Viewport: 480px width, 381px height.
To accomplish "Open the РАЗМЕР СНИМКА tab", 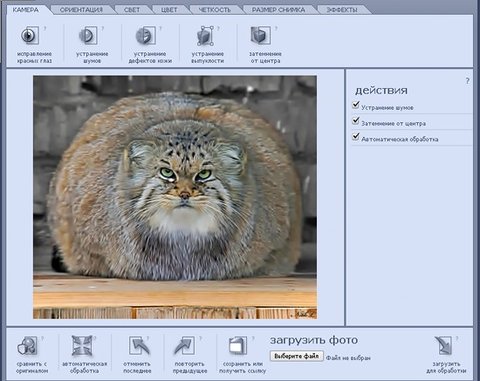I will pyautogui.click(x=278, y=10).
